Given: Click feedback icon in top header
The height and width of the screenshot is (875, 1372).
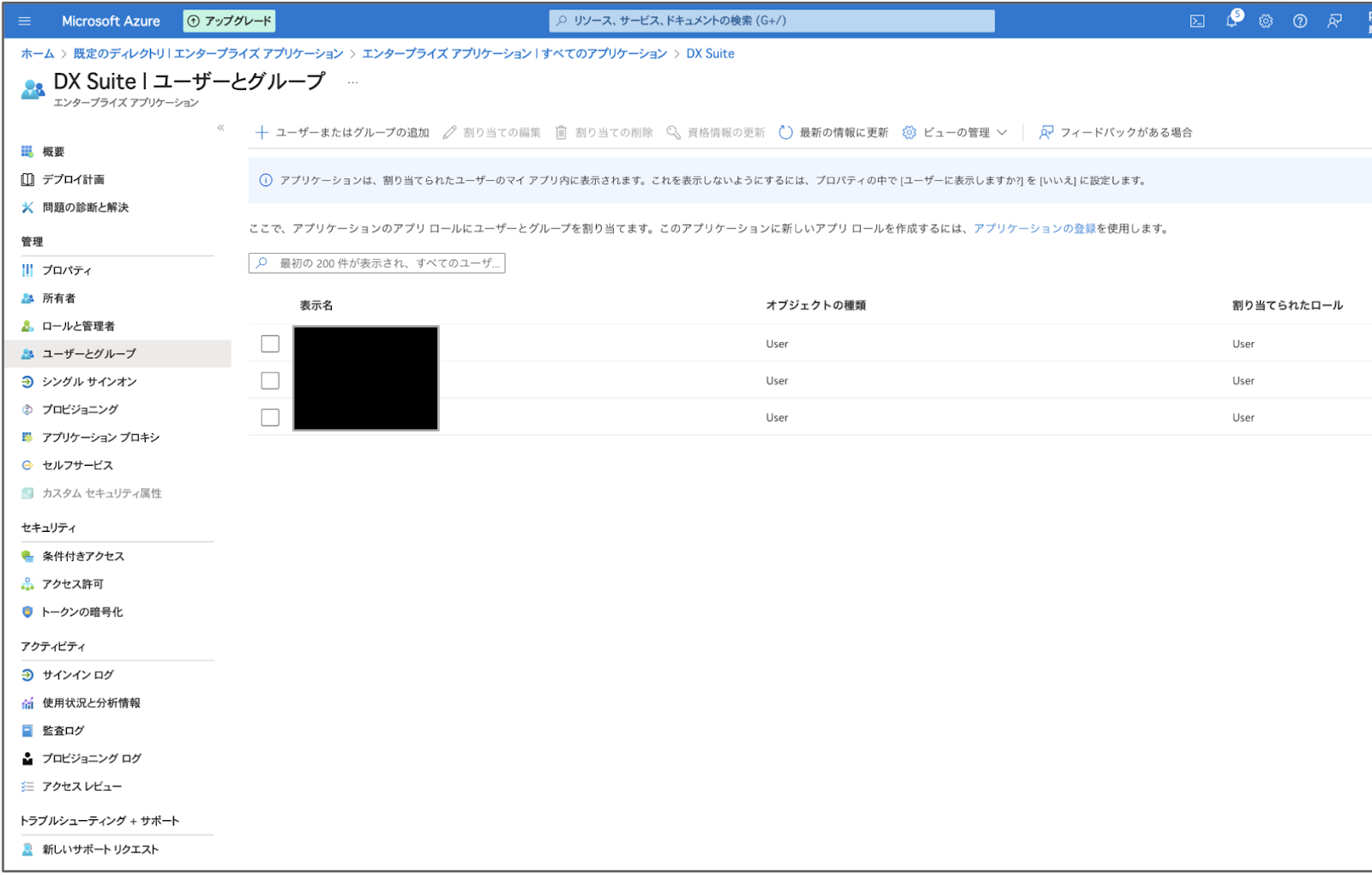Looking at the screenshot, I should click(x=1334, y=21).
